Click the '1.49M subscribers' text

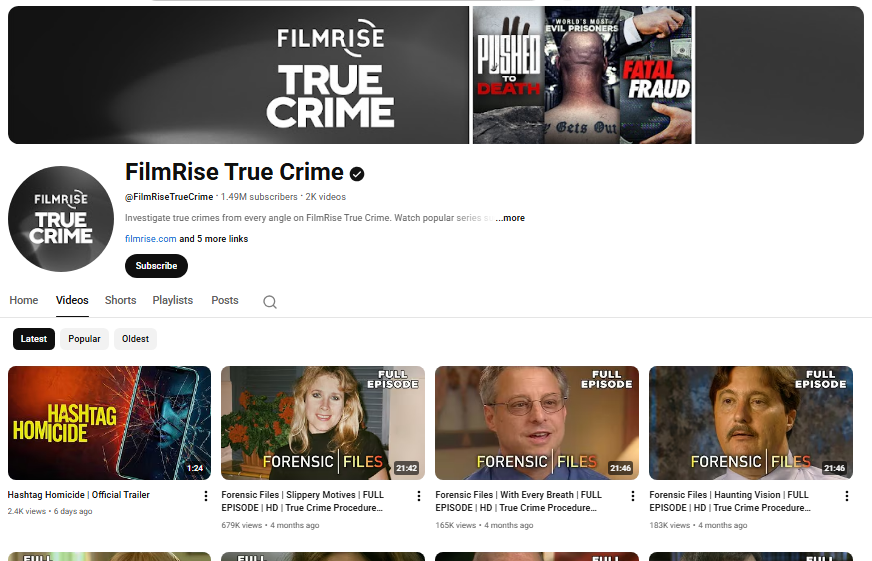[x=259, y=197]
